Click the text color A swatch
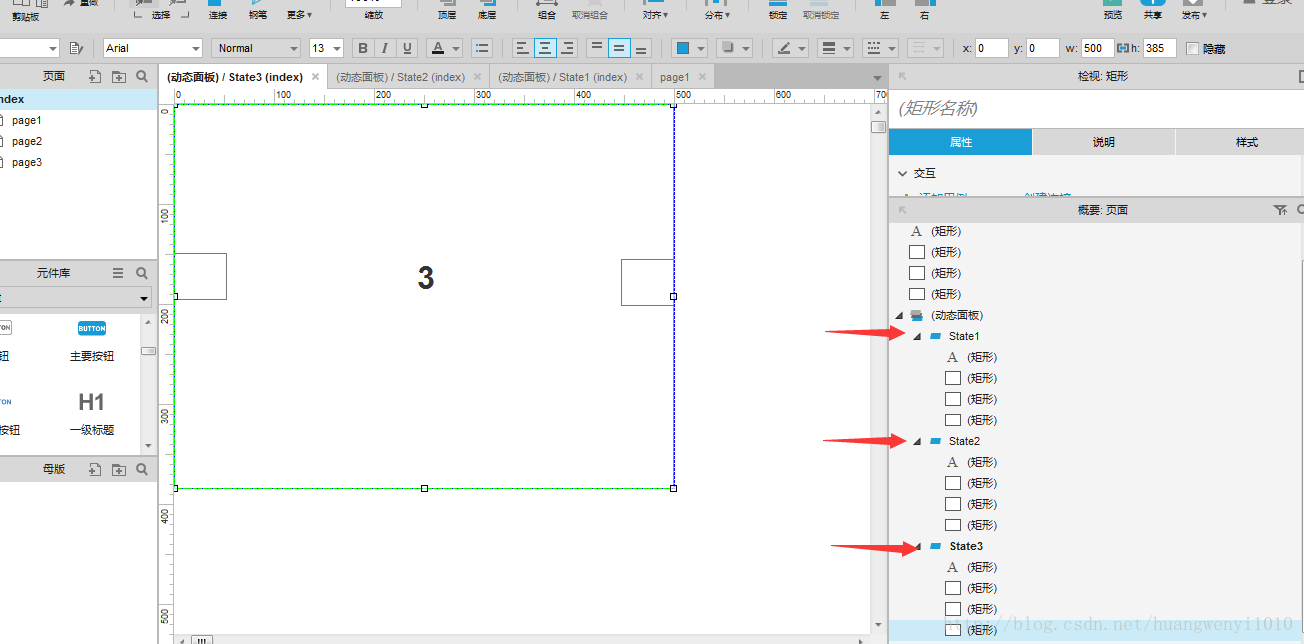The image size is (1304, 644). [437, 48]
